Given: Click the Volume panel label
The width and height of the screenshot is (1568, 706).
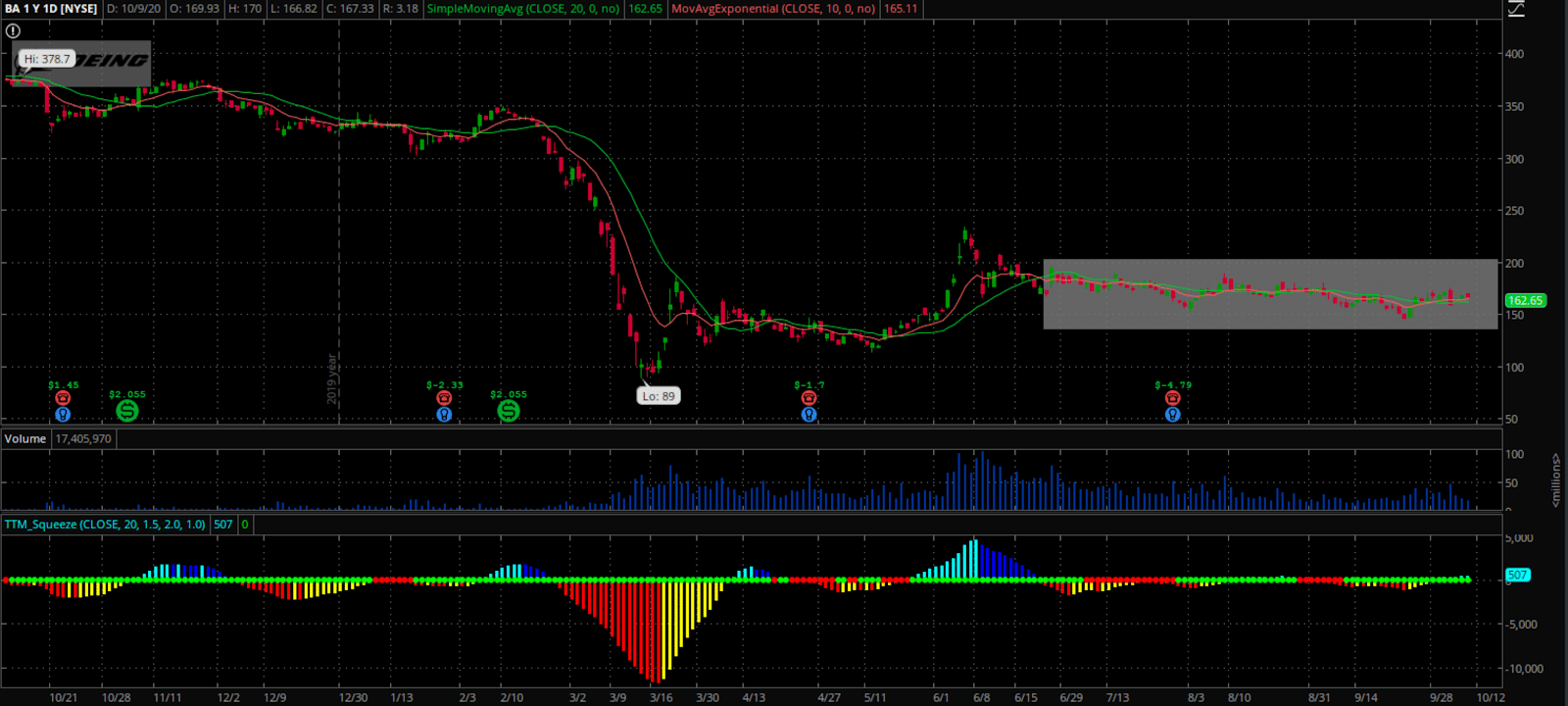Looking at the screenshot, I should [x=25, y=438].
